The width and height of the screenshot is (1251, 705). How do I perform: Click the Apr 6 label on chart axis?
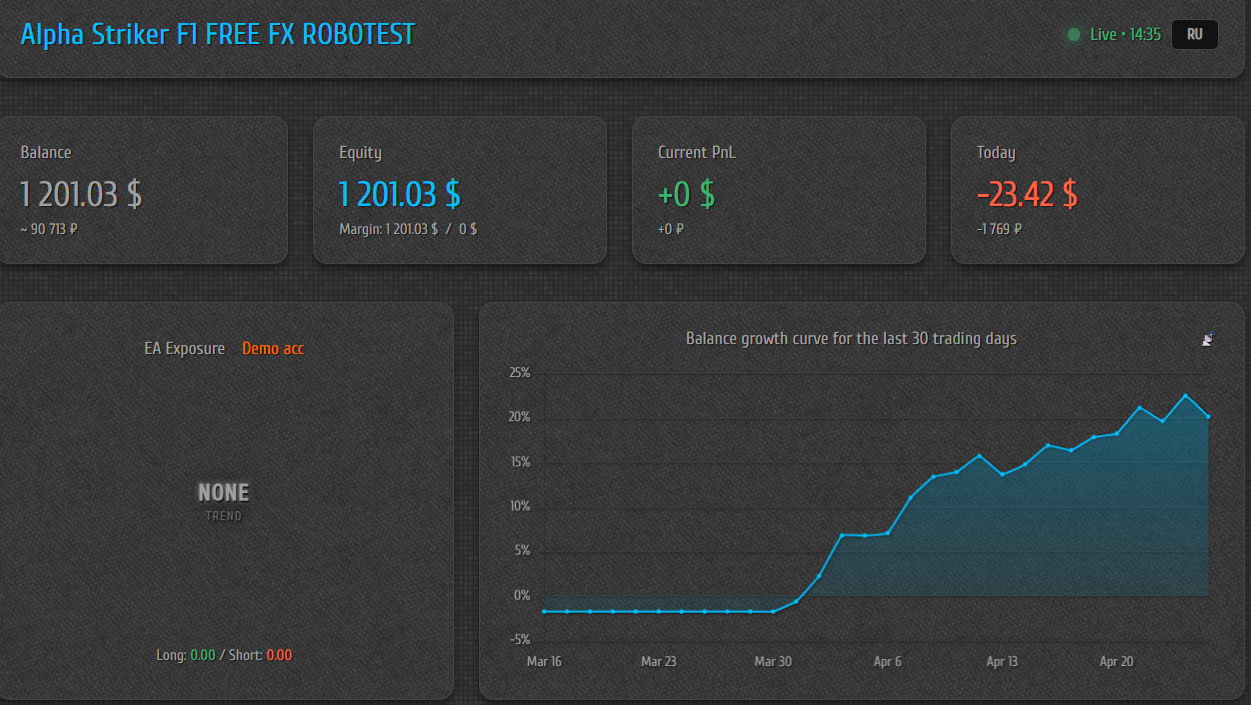[887, 661]
